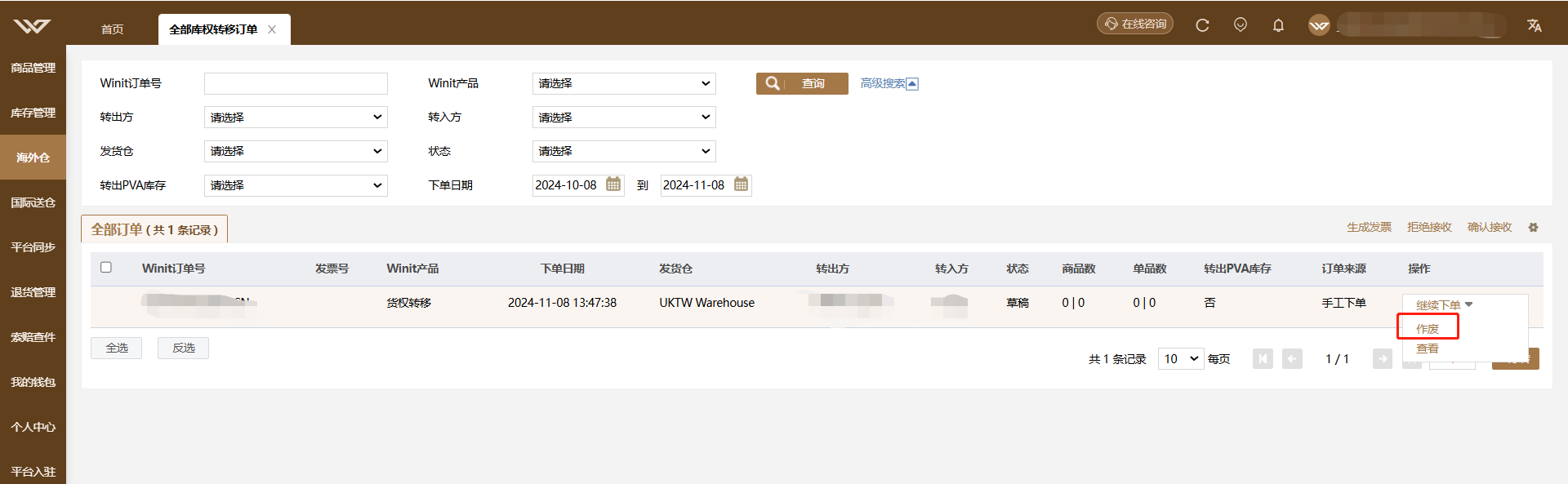
Task: Go to first page arrow
Action: point(1263,359)
